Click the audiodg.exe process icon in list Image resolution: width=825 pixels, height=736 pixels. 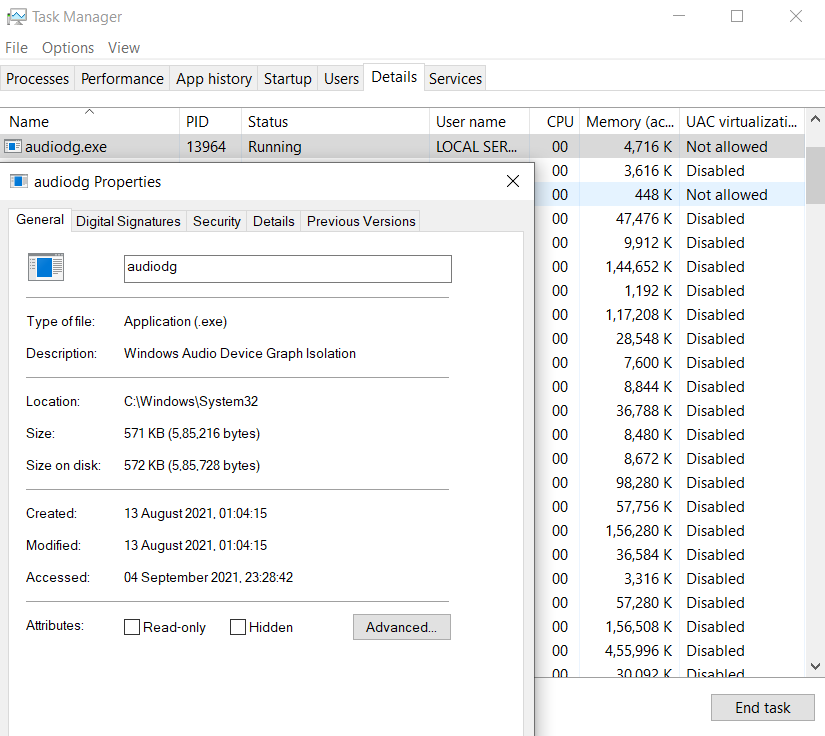point(13,147)
